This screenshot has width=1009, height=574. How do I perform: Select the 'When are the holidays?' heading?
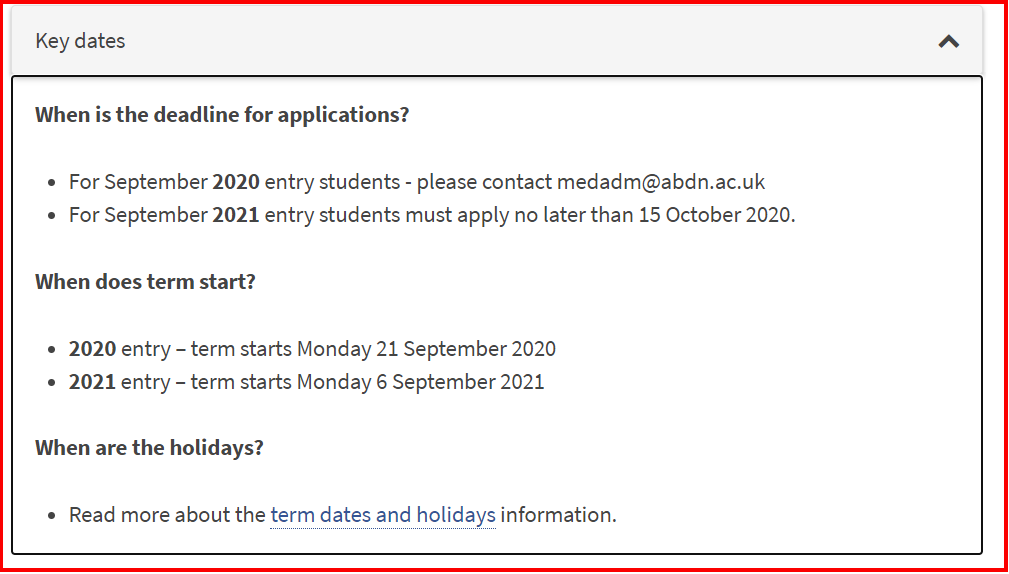pyautogui.click(x=149, y=447)
